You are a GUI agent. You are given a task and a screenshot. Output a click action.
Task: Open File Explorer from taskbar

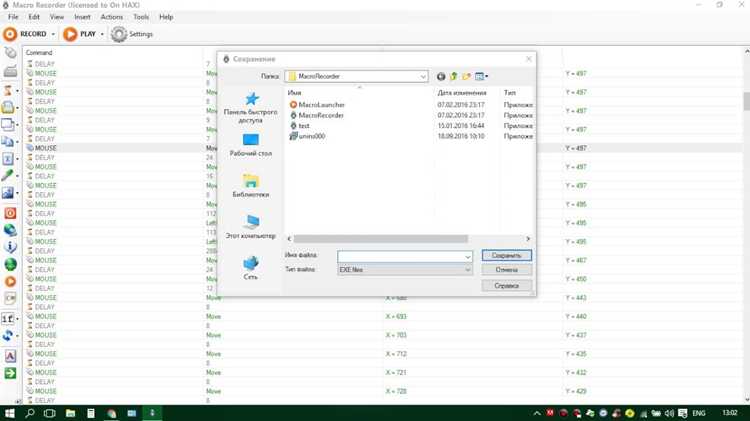70,413
